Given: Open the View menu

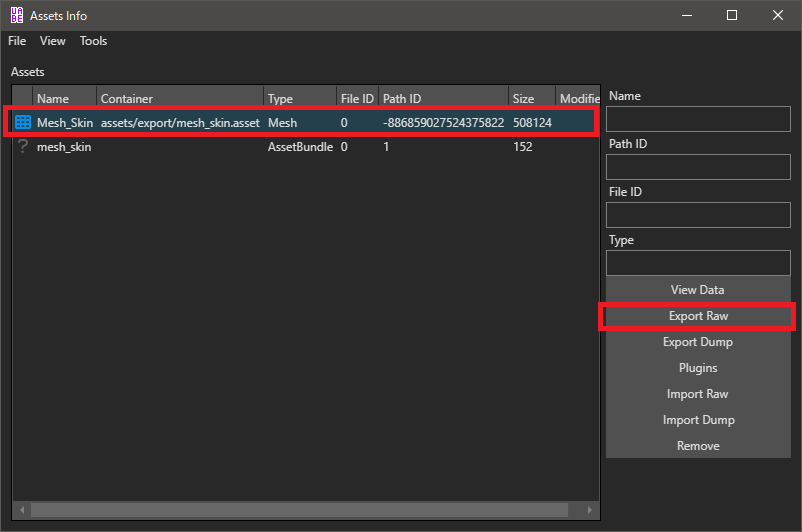Looking at the screenshot, I should point(53,41).
